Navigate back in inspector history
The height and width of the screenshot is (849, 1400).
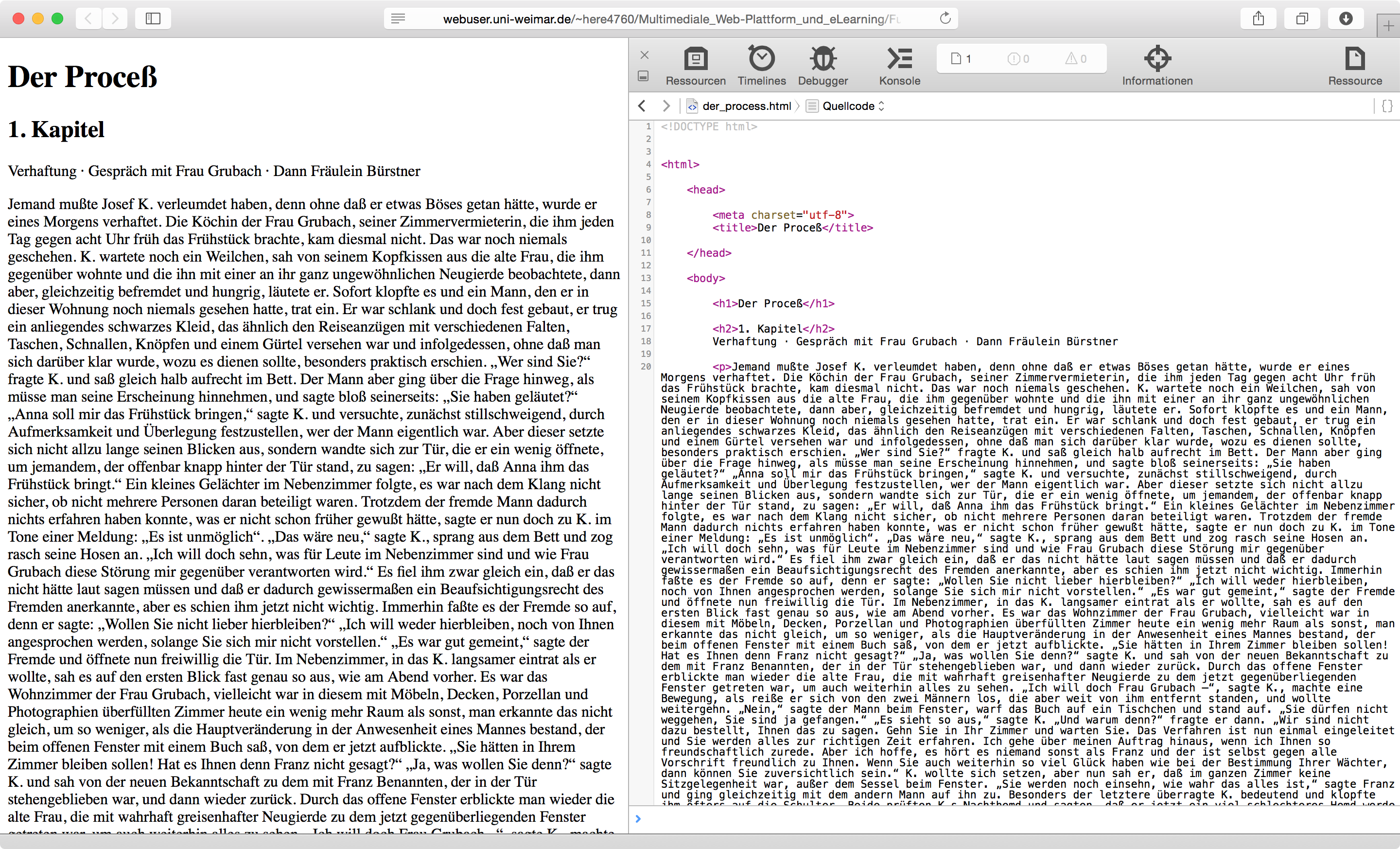click(642, 106)
